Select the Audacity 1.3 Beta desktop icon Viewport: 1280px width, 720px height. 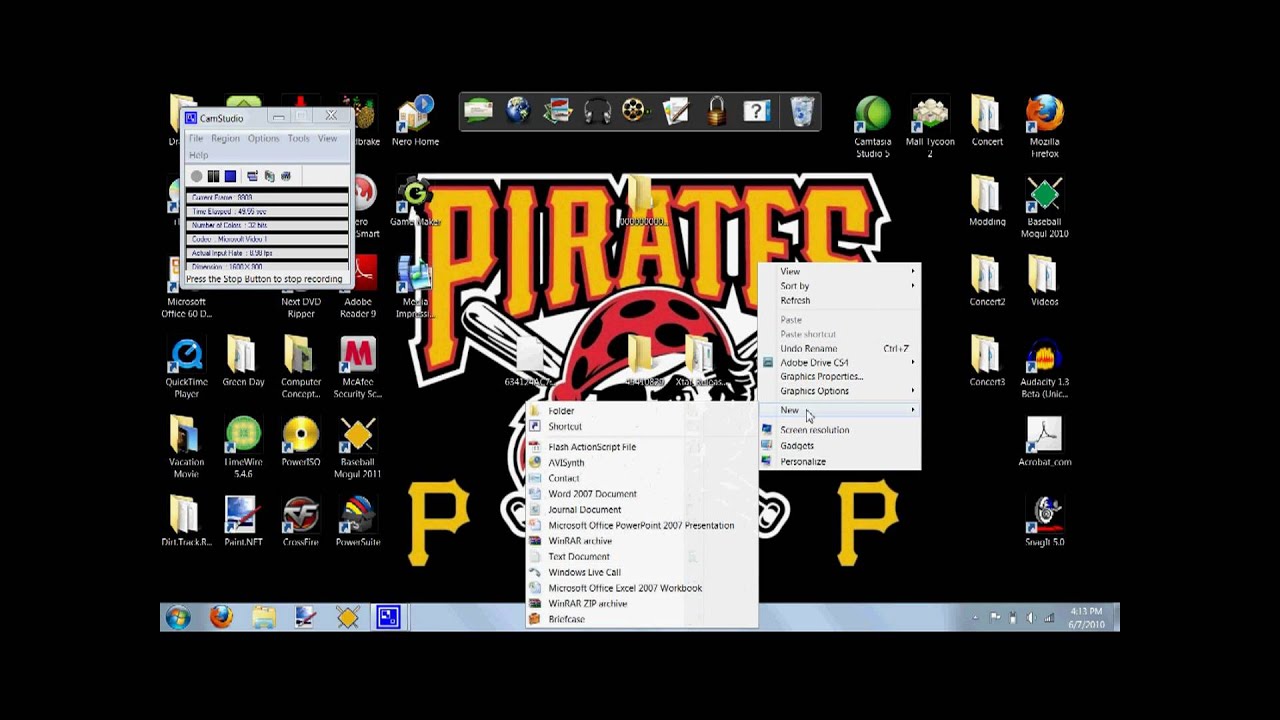[1045, 367]
